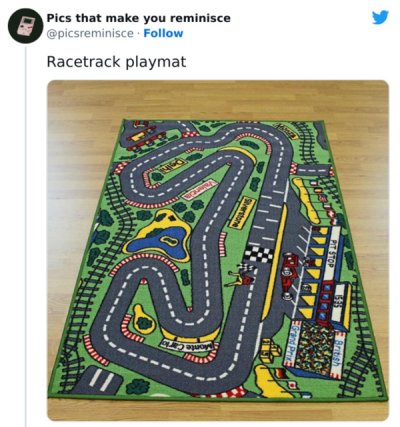Click the zebra crossing on playmat corner
This screenshot has width=400, height=427.
pyautogui.click(x=102, y=379)
